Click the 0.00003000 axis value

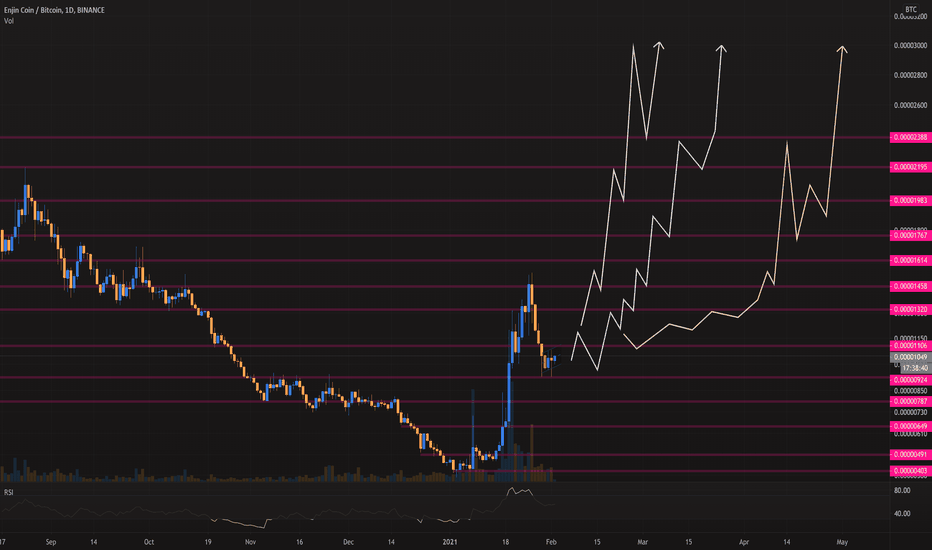pyautogui.click(x=910, y=46)
